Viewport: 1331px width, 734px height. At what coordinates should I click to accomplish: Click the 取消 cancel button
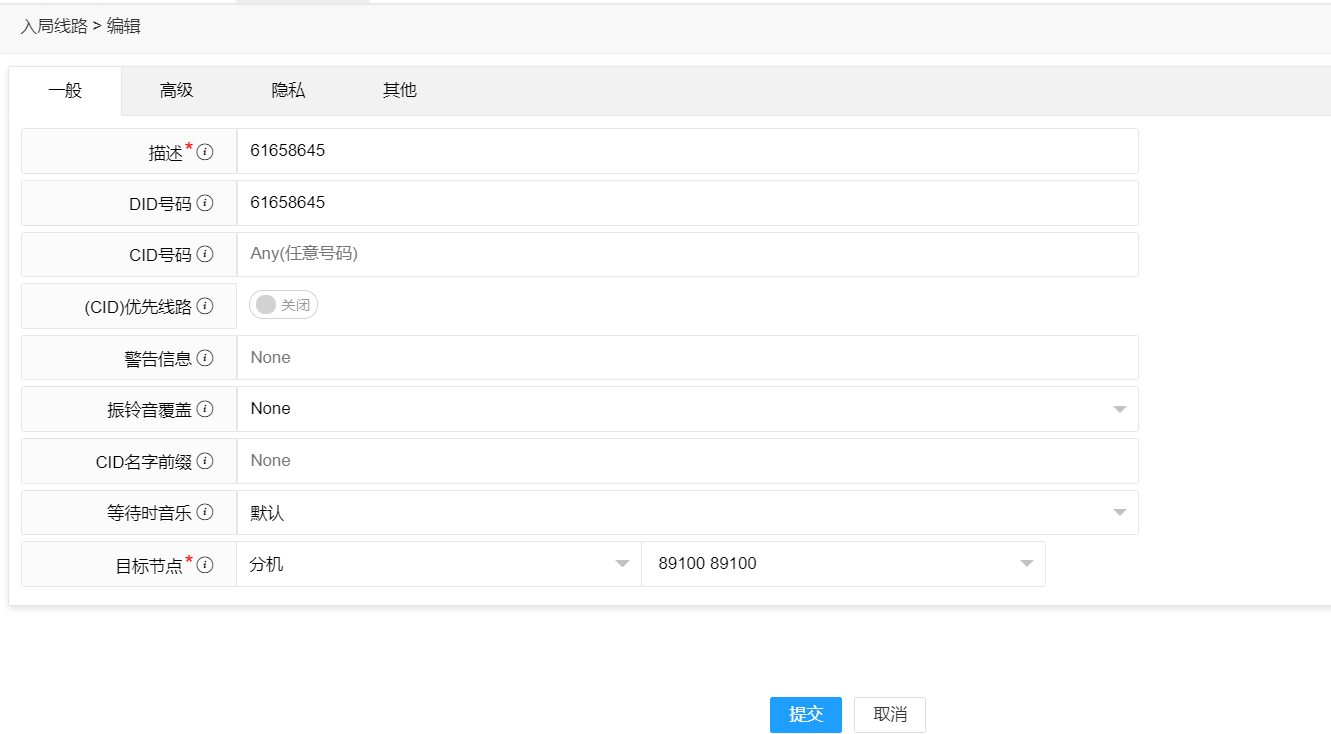888,714
